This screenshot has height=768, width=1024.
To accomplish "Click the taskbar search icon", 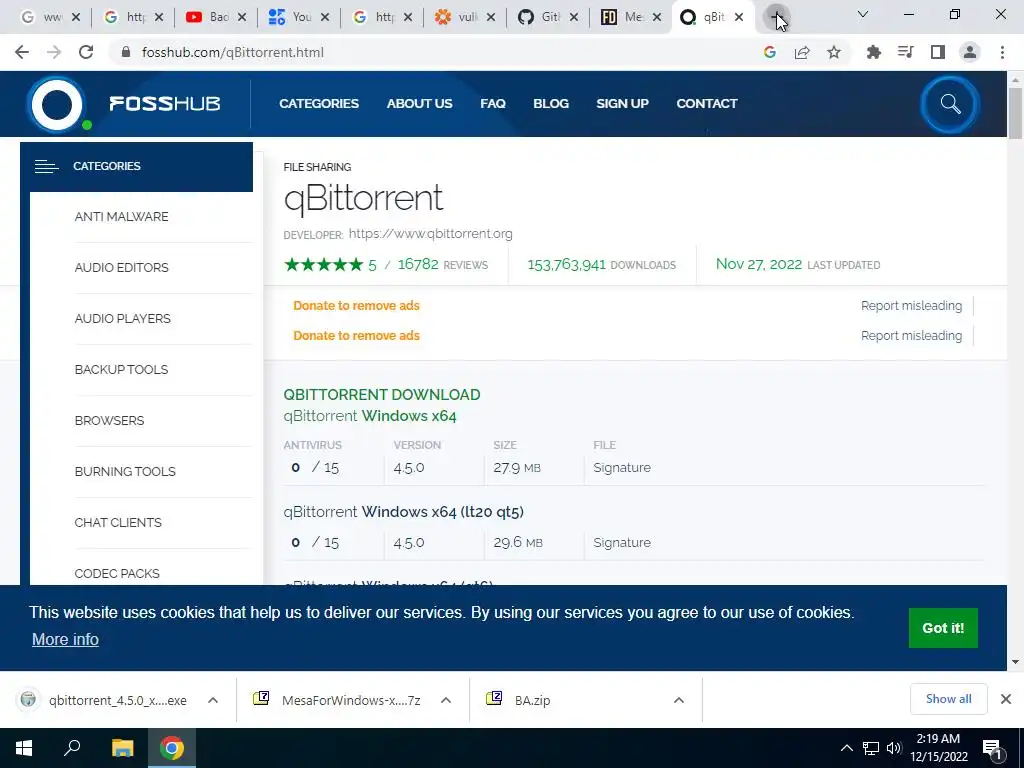I will coord(72,748).
